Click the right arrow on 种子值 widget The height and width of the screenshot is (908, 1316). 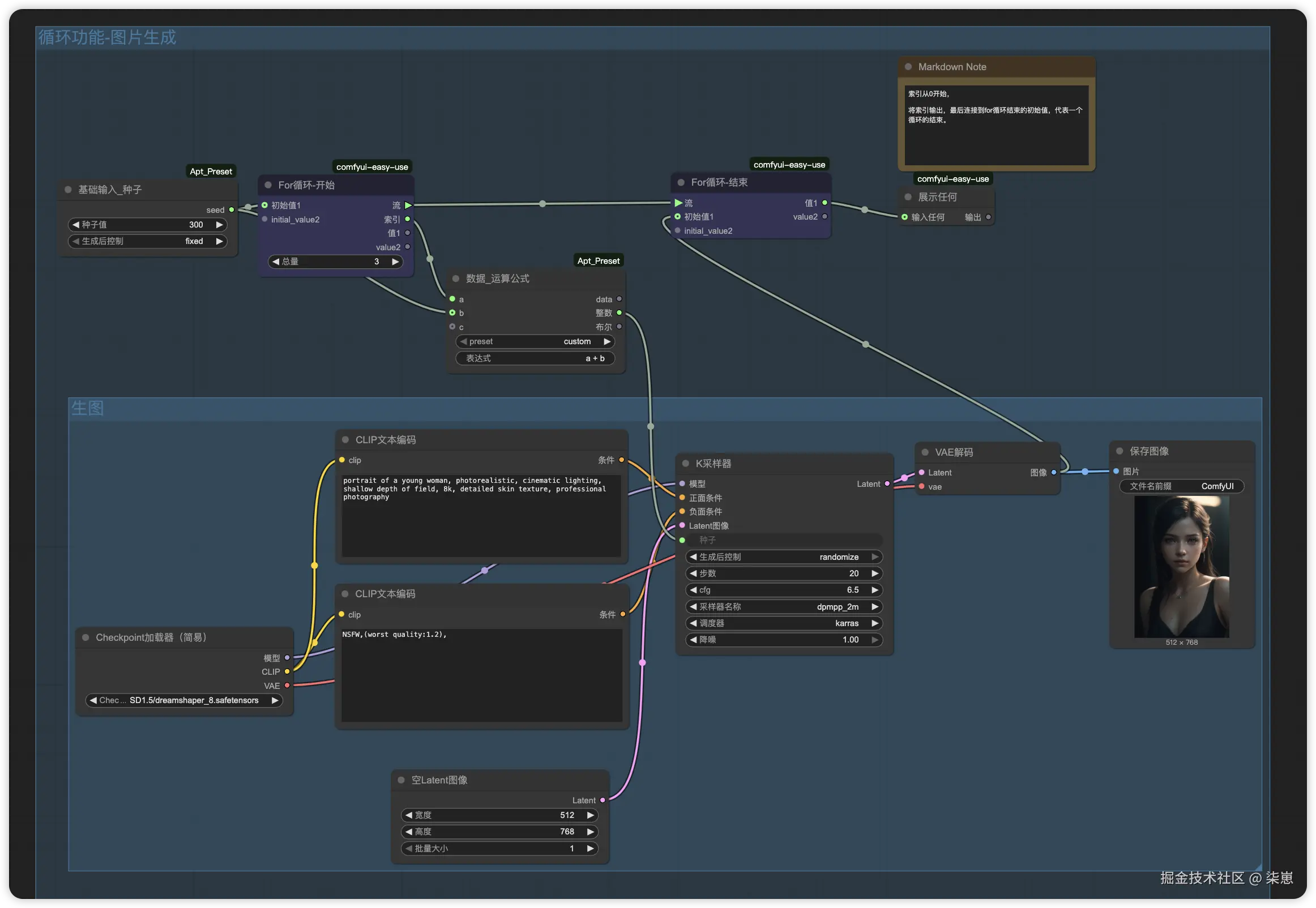coord(220,225)
